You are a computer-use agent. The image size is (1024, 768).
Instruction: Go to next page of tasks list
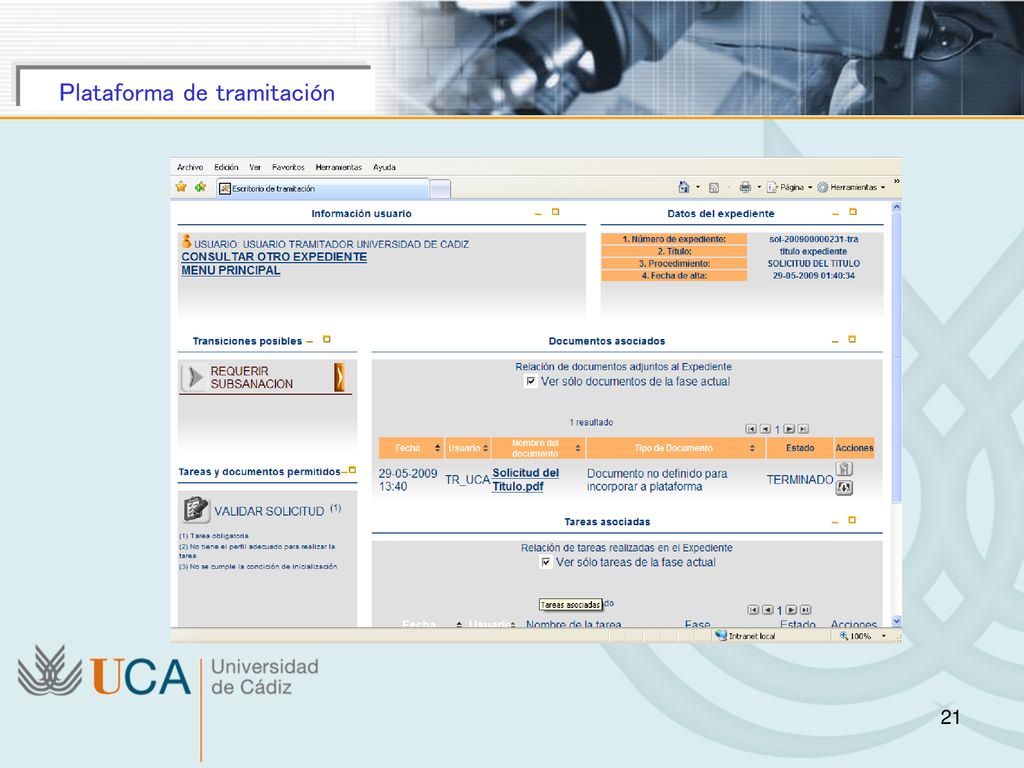point(792,610)
